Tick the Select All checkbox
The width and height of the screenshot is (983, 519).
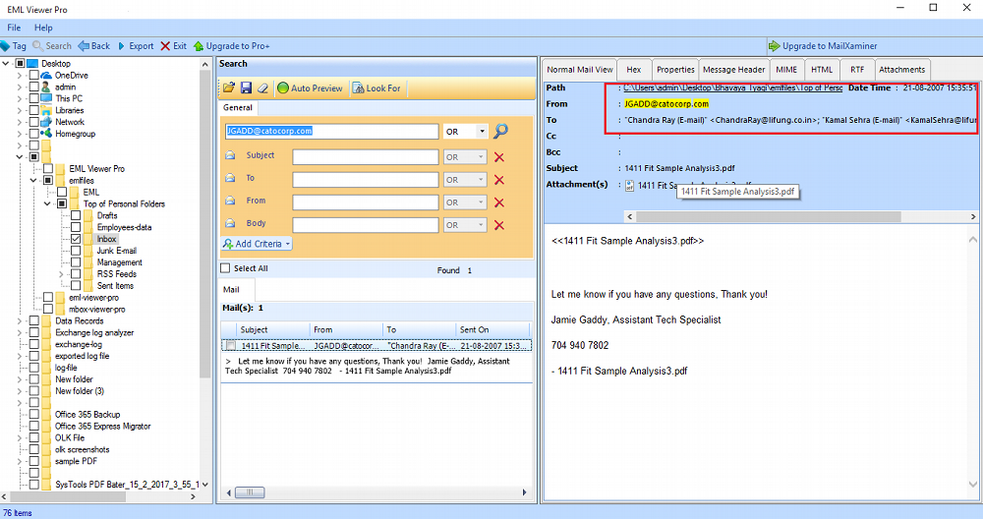click(226, 268)
